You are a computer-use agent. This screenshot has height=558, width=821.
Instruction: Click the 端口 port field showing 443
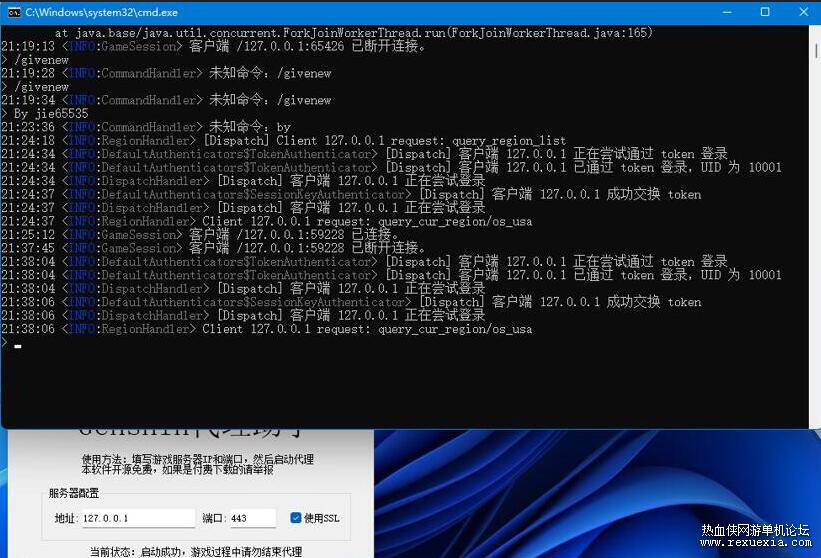coord(252,518)
